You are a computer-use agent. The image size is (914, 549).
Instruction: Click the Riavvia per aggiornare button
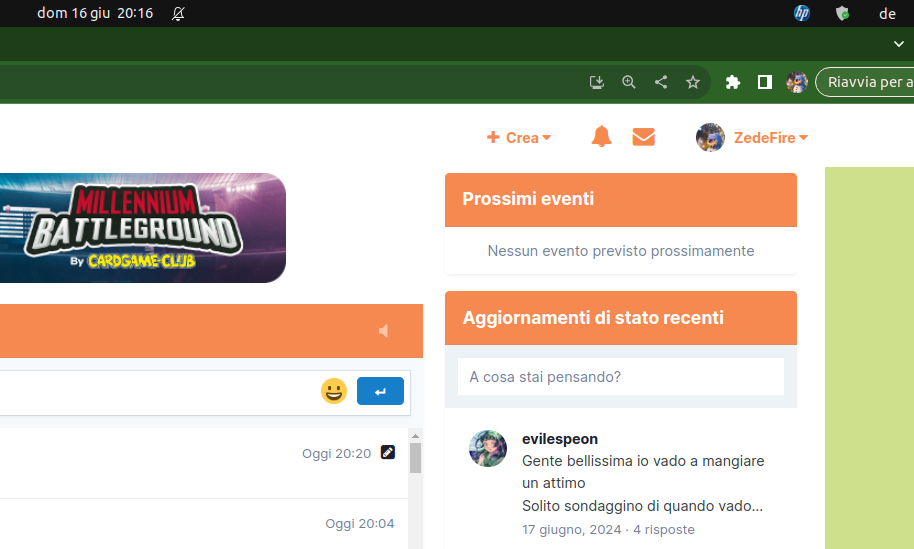click(864, 82)
